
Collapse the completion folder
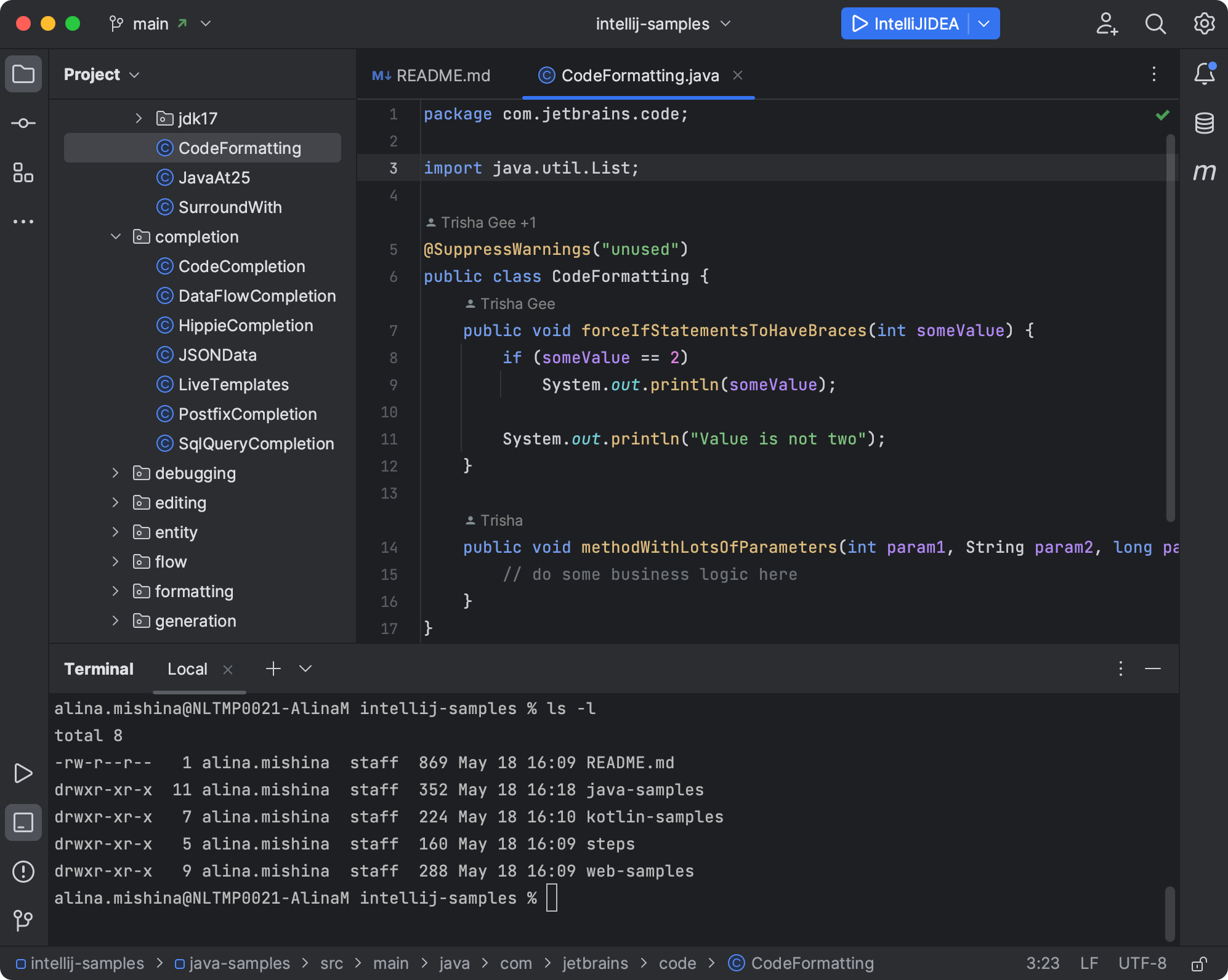pos(116,236)
